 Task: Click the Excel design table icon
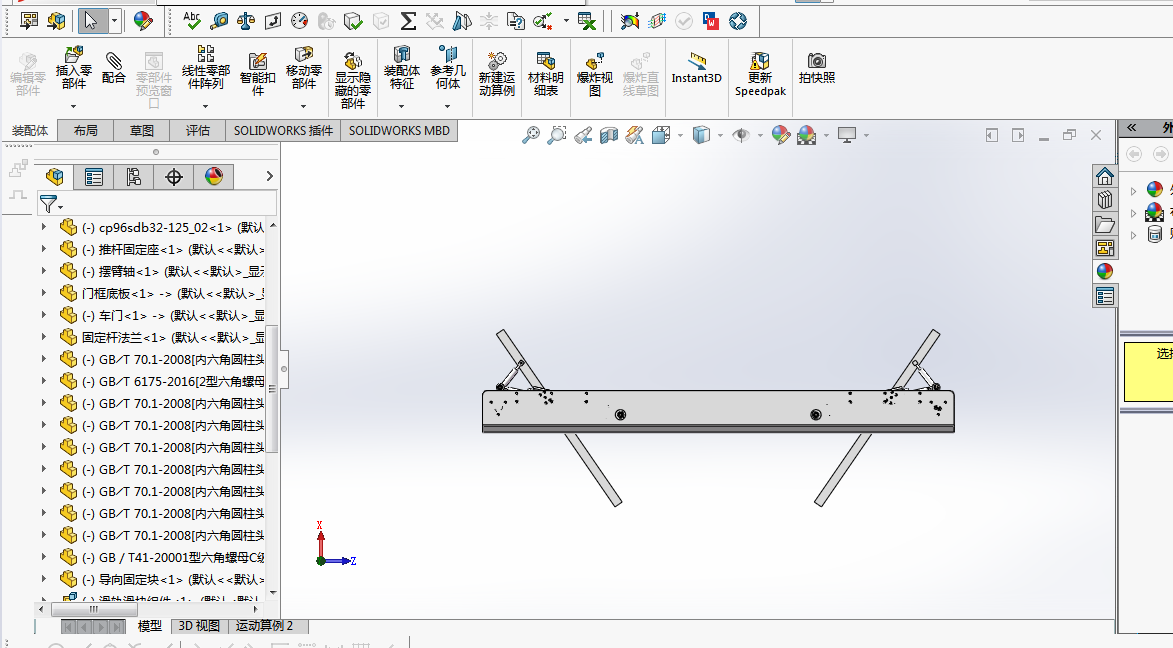click(587, 21)
